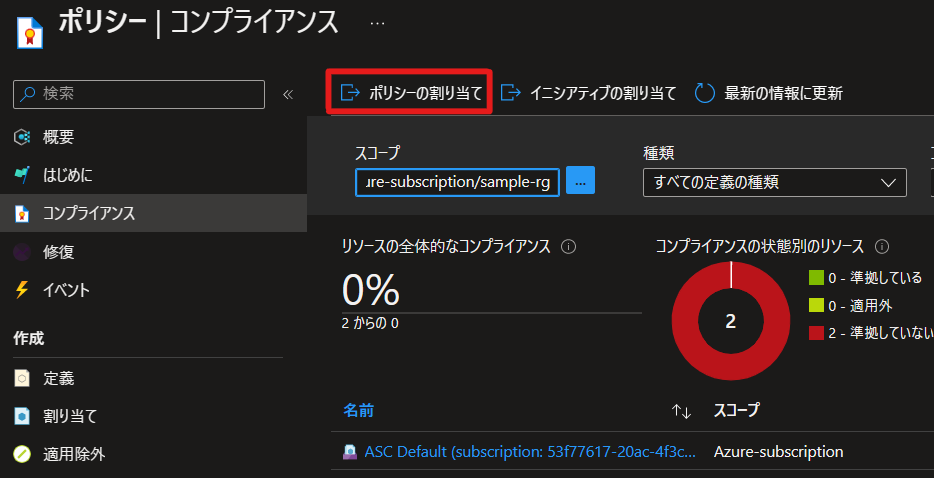Click the yellow-green 適用外 legend swatch
This screenshot has width=934, height=478.
(816, 306)
